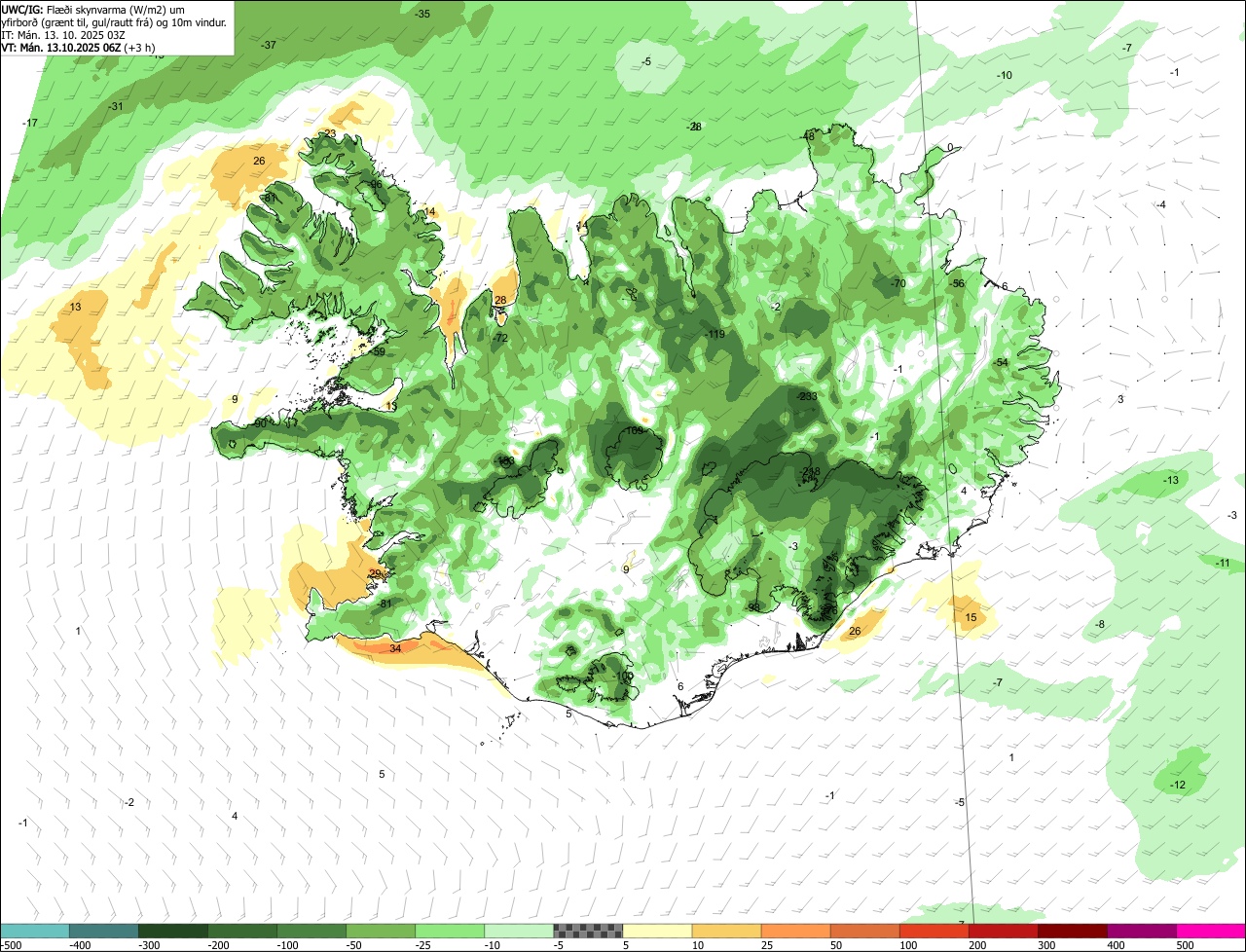This screenshot has height=952, width=1246.
Task: Click the '-48' value on the north coast
Action: (x=807, y=137)
